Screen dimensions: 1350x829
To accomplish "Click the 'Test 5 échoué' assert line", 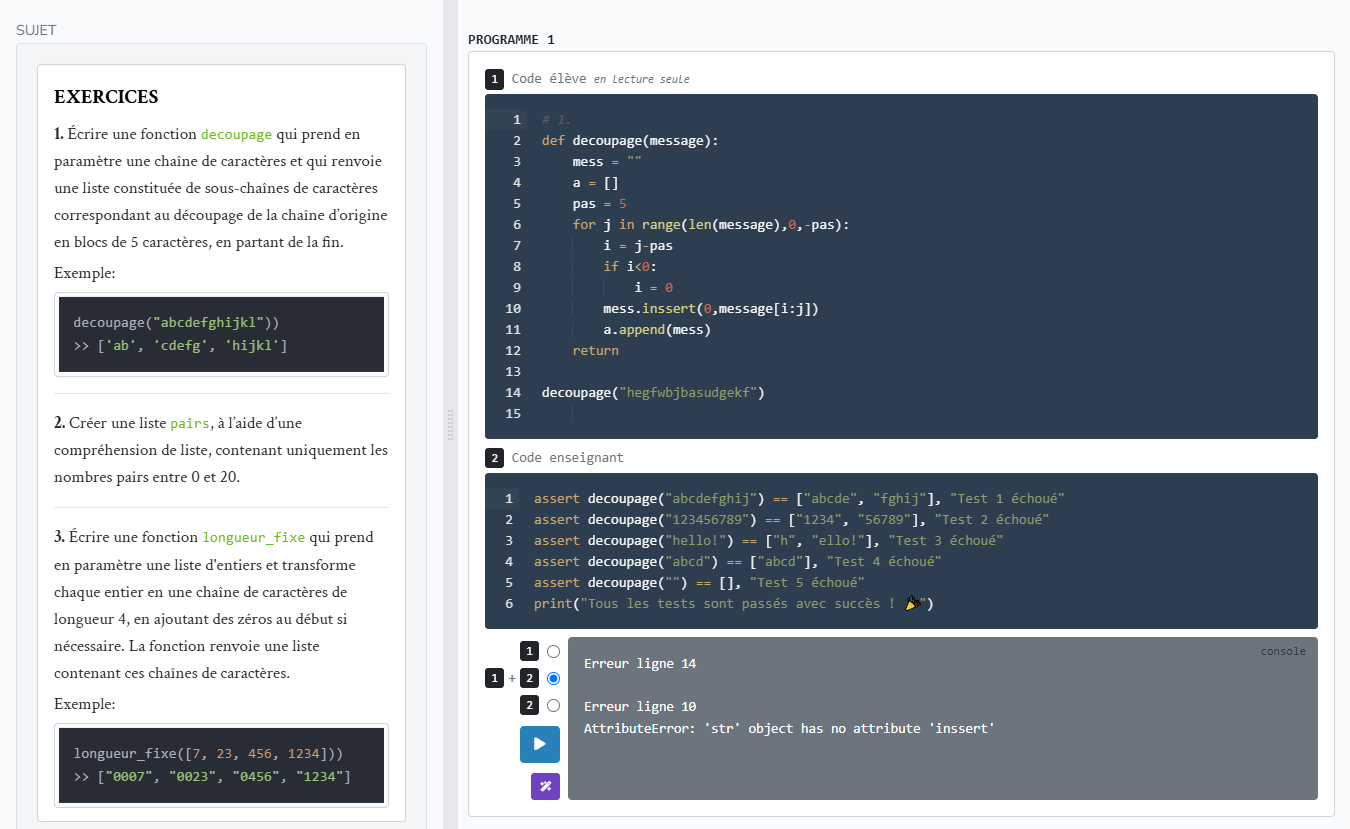I will click(699, 583).
